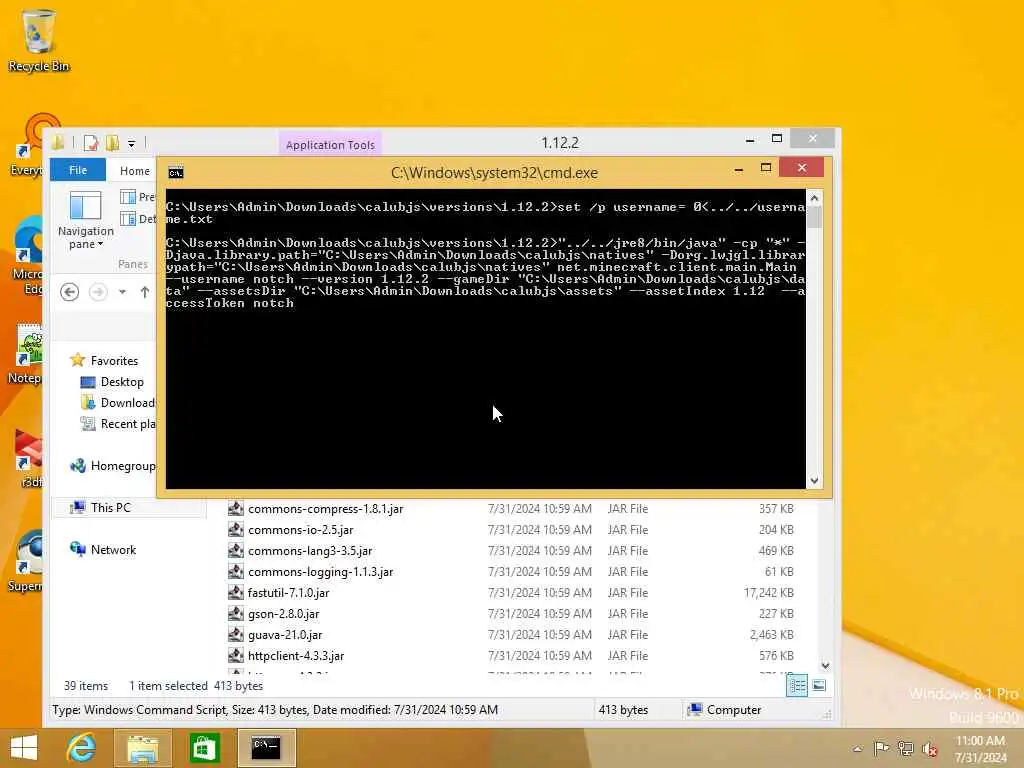
Task: Switch to the Home ribbon tab
Action: pos(135,170)
